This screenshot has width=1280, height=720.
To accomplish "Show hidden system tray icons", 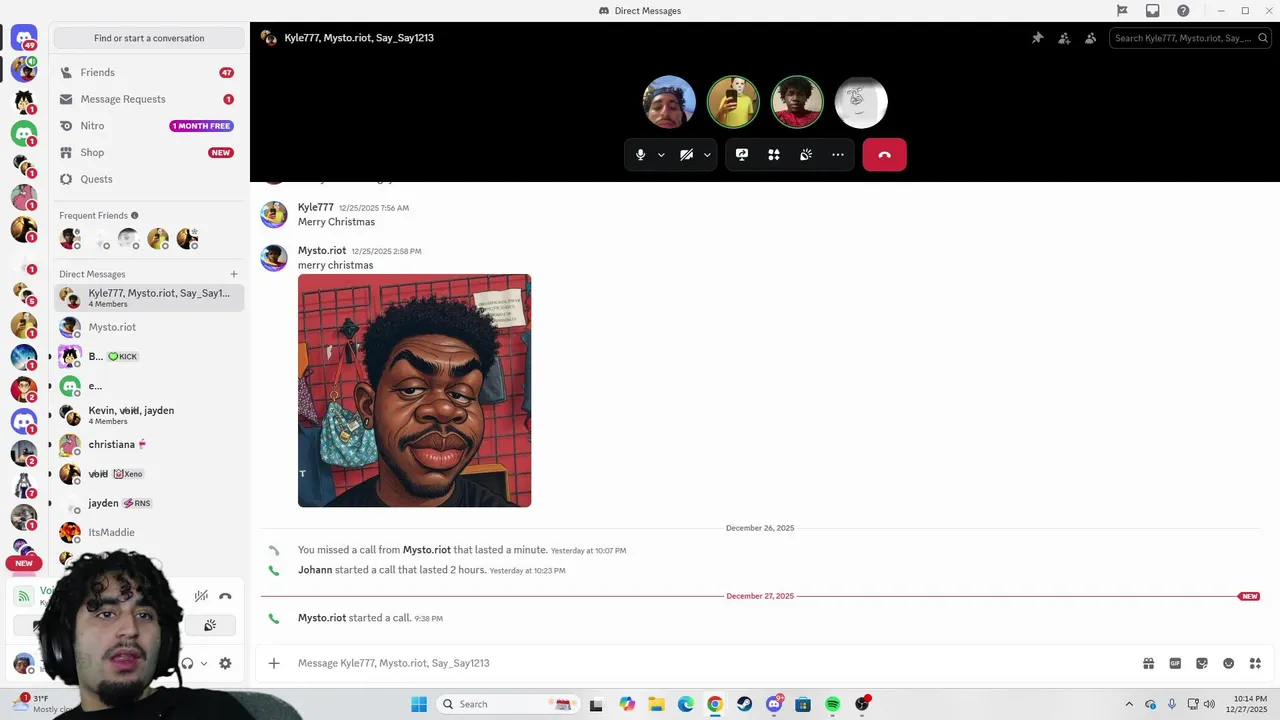I will click(x=1129, y=704).
